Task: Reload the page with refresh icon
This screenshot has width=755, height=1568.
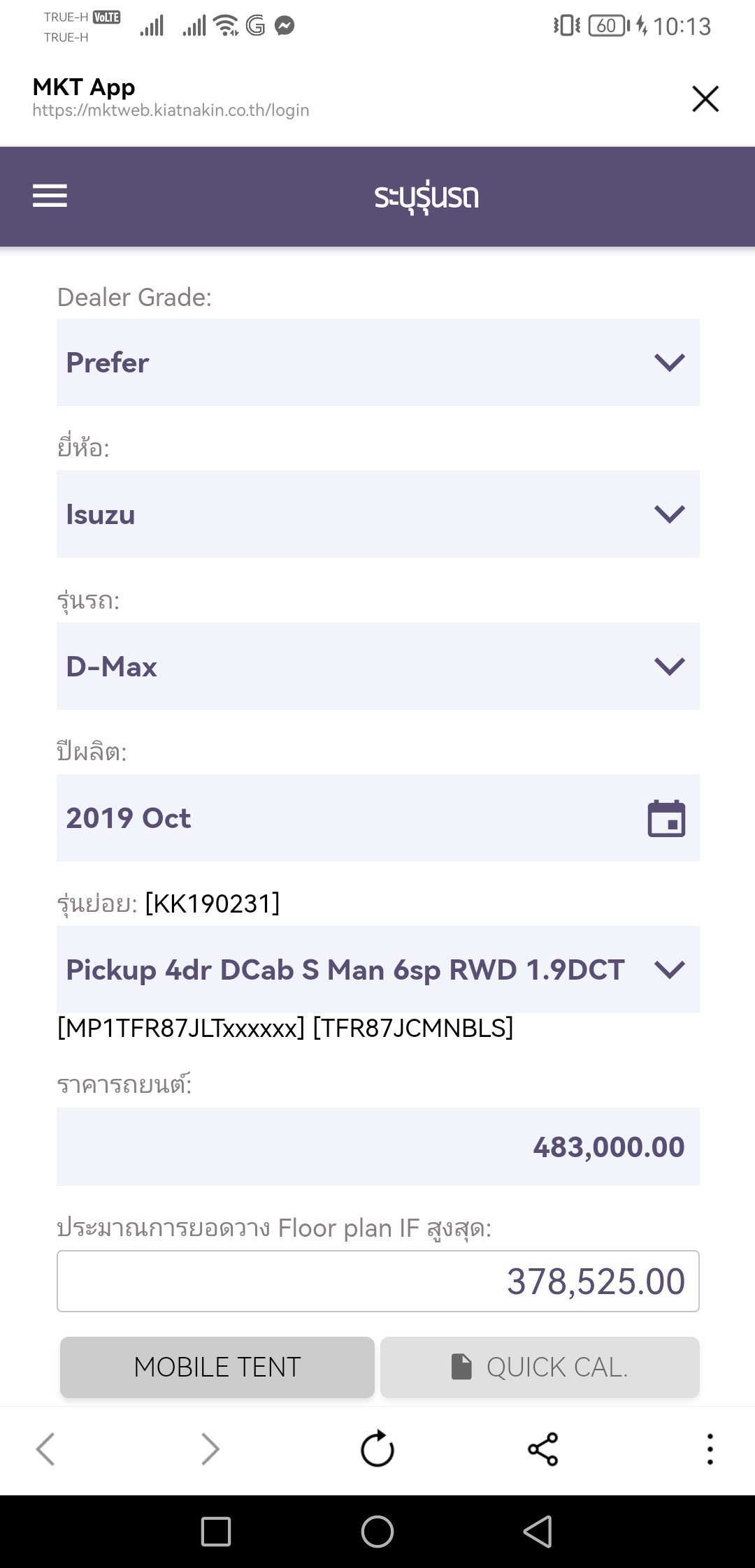Action: pyautogui.click(x=377, y=1449)
